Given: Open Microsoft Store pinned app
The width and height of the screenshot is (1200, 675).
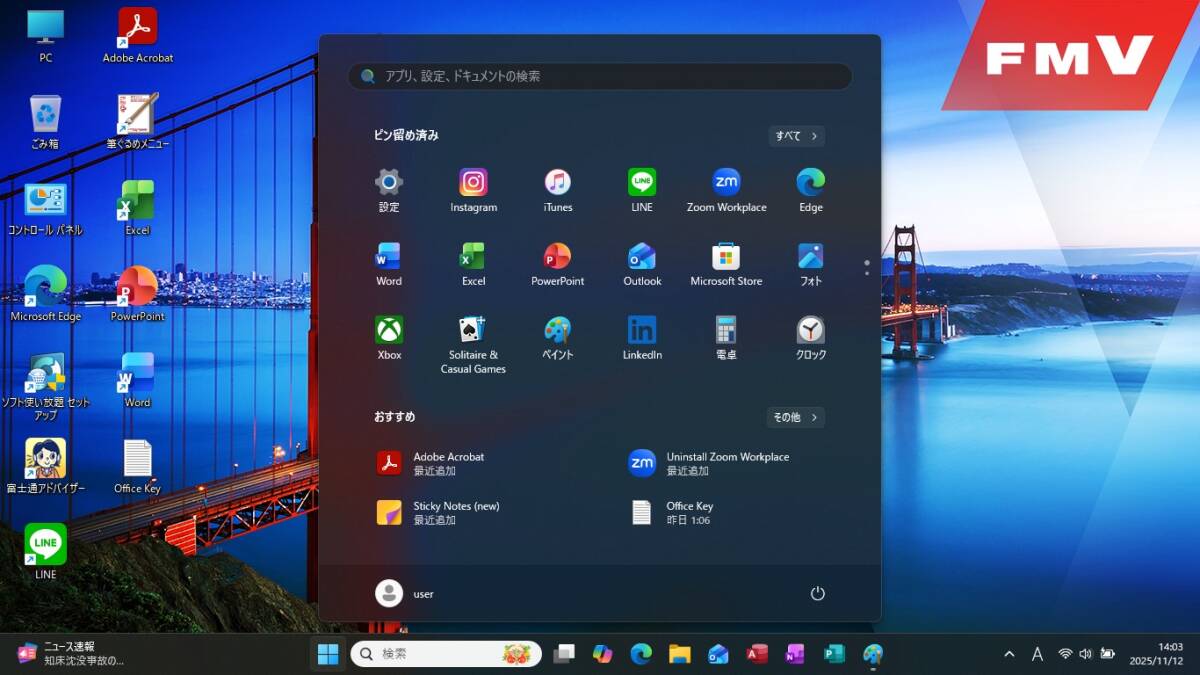Looking at the screenshot, I should [726, 264].
